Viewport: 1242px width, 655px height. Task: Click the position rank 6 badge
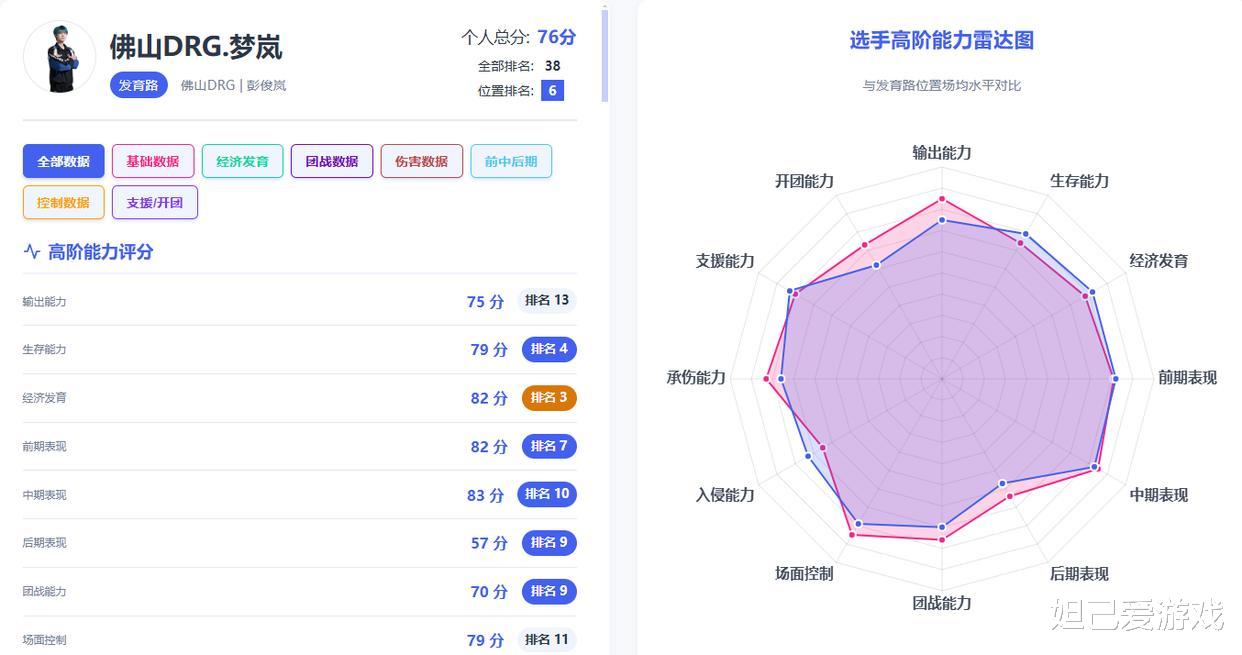(552, 91)
